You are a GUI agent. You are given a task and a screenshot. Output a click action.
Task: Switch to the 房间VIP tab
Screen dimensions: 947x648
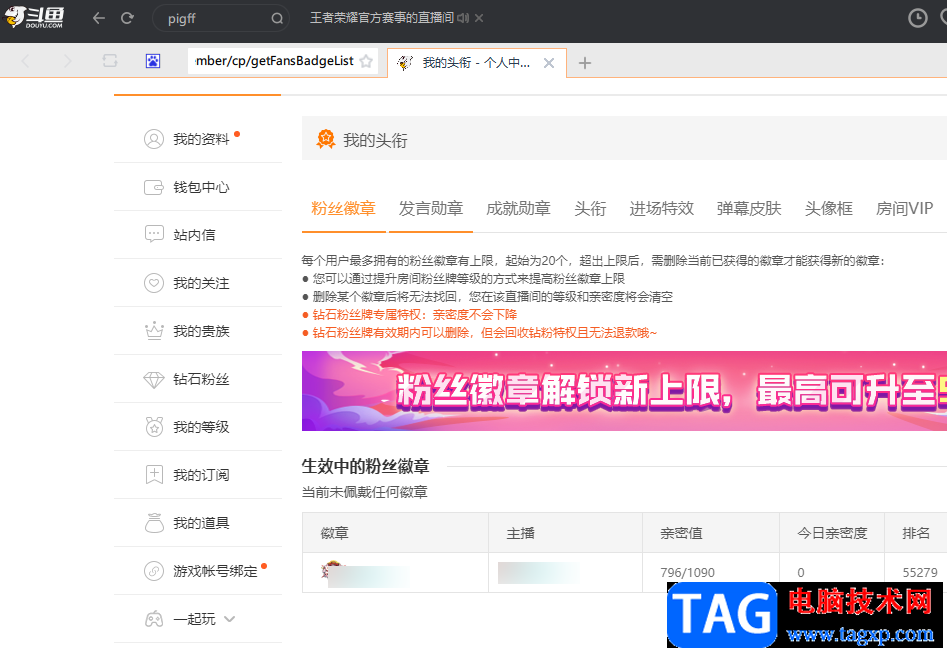(x=904, y=208)
